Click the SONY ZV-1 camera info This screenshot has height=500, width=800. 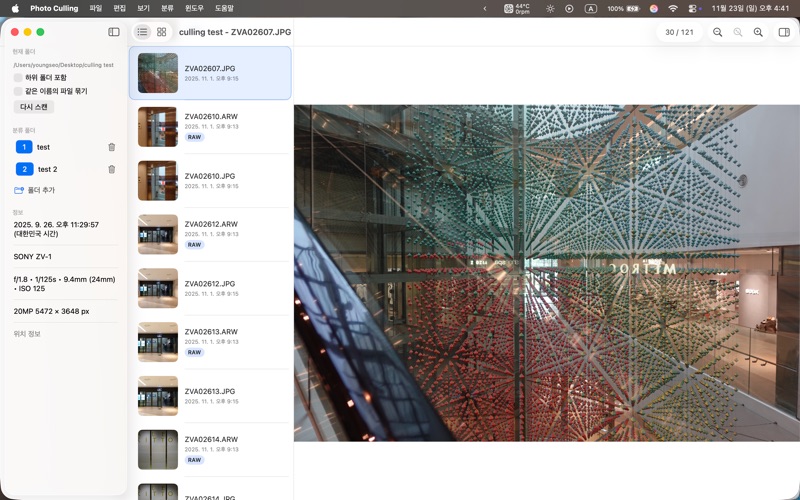tap(33, 257)
